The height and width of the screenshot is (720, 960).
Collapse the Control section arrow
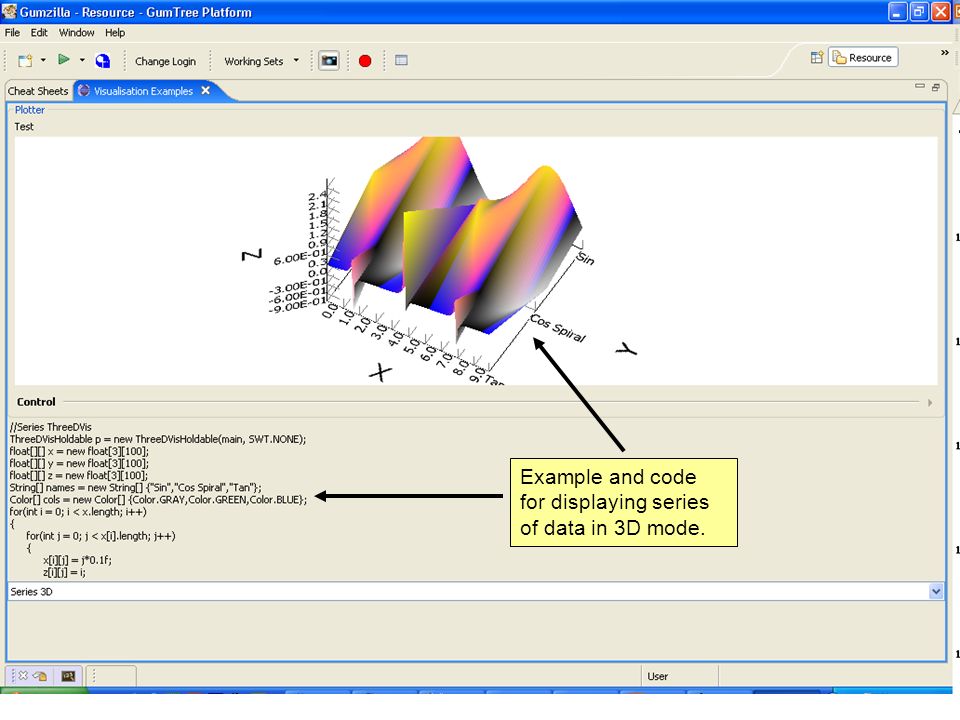pyautogui.click(x=929, y=402)
